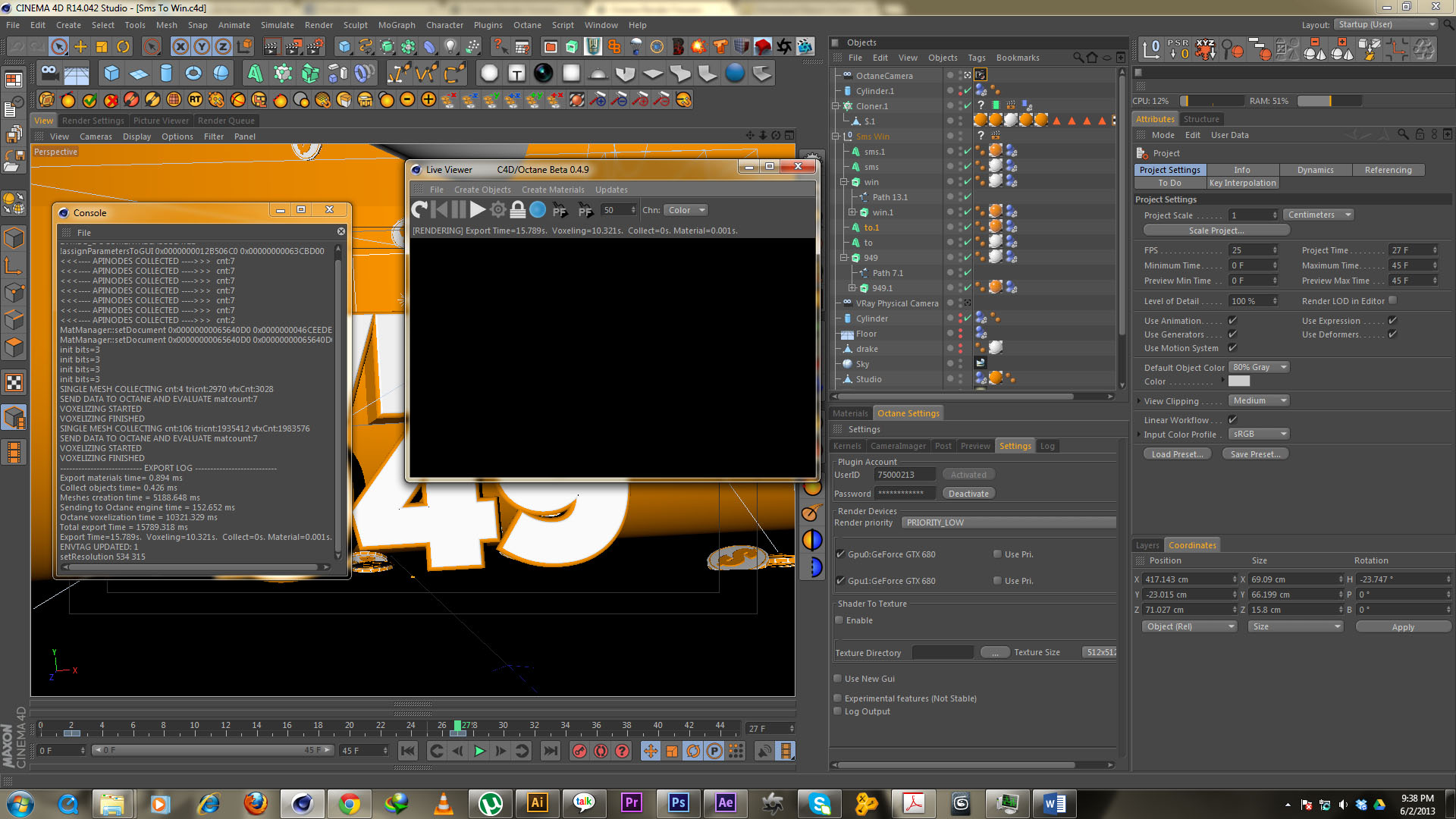Enable Log Output checkbox
Viewport: 1456px width, 819px height.
838,711
